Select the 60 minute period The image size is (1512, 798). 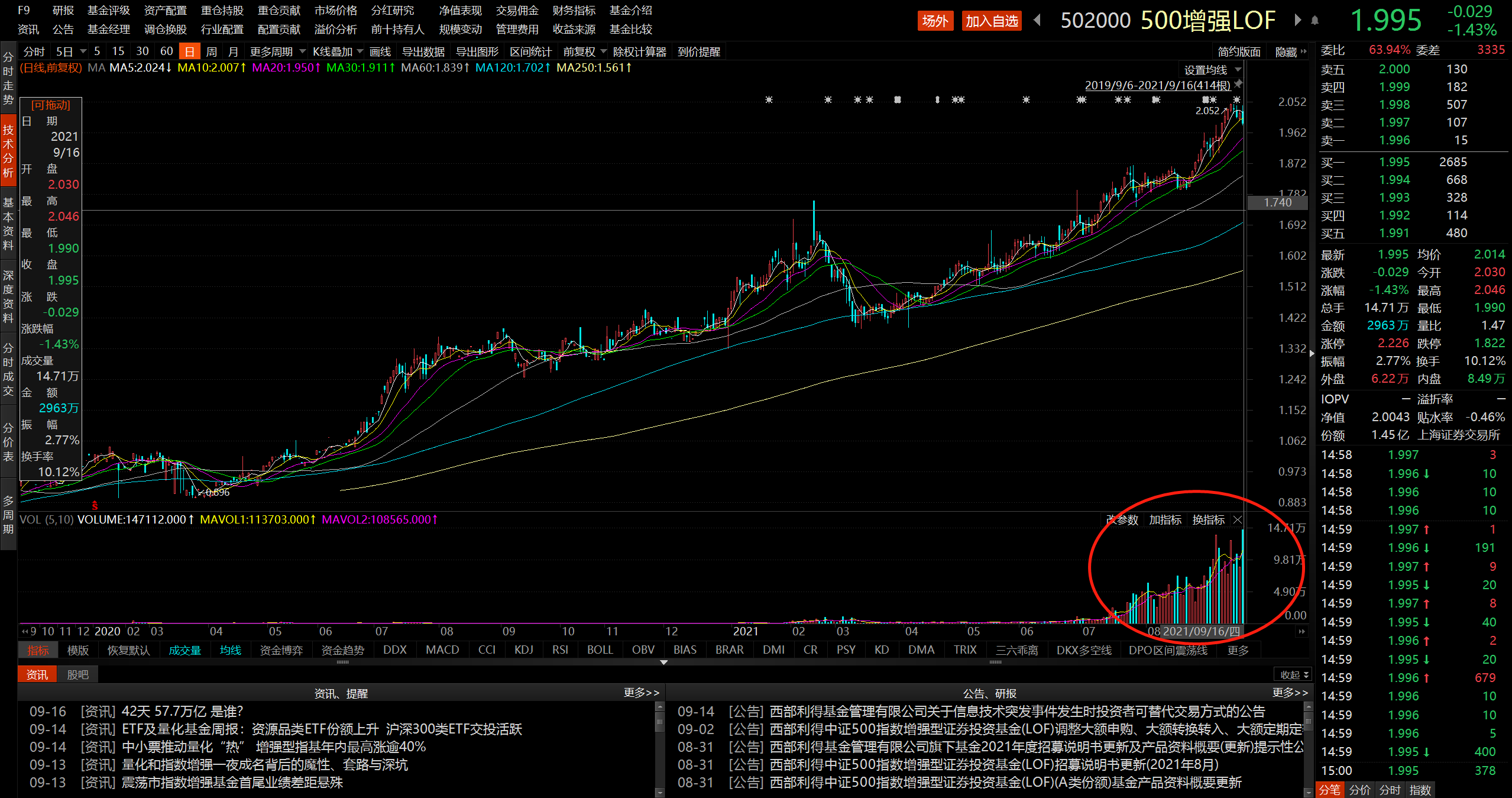click(167, 51)
